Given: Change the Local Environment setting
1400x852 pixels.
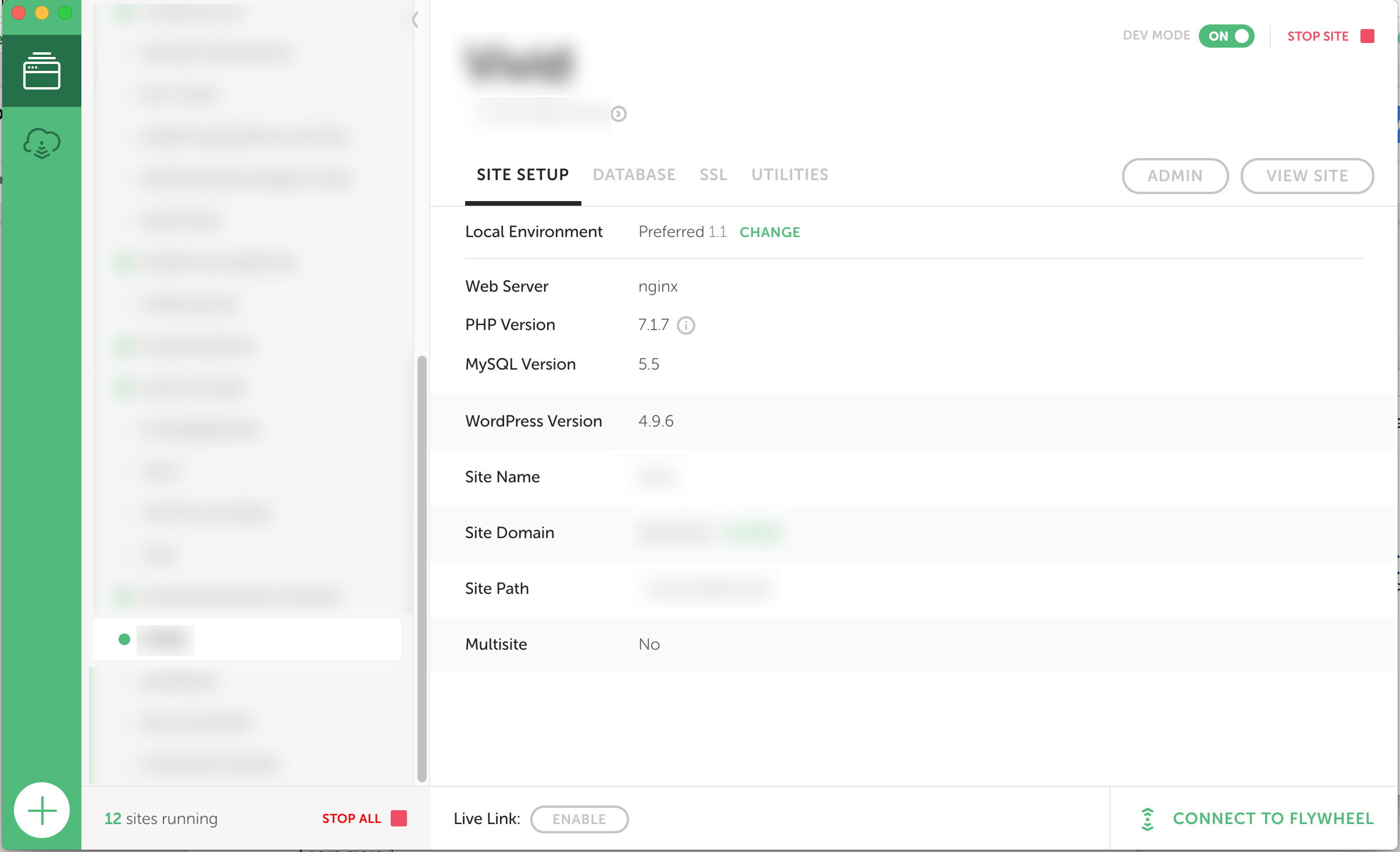Looking at the screenshot, I should [x=770, y=232].
